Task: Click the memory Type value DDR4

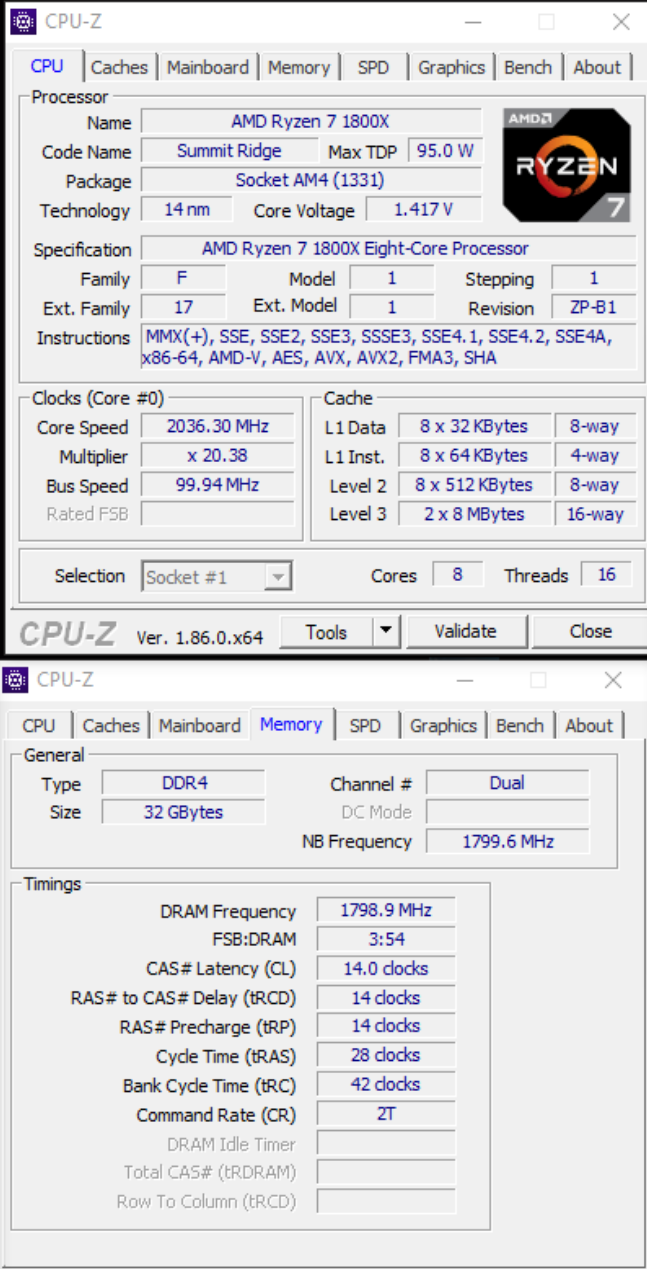Action: 184,783
